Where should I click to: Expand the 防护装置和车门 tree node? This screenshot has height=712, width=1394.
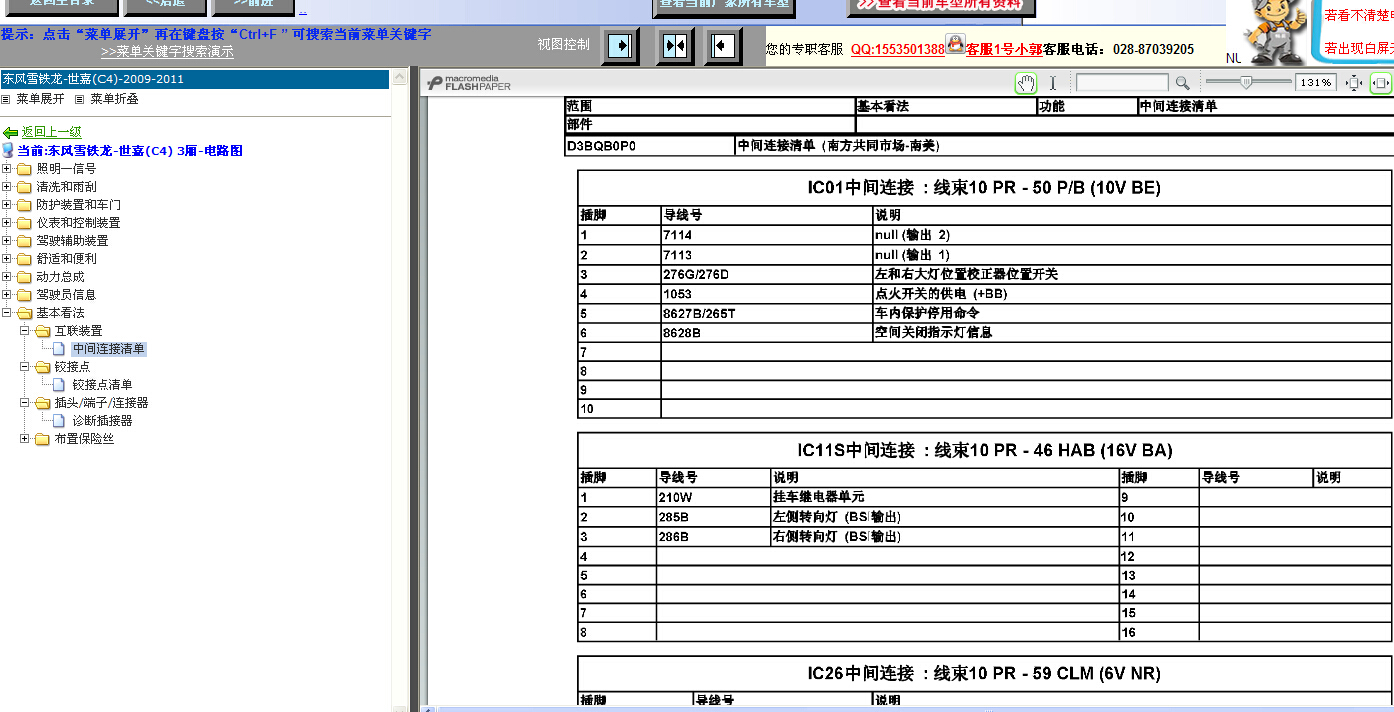(7, 205)
